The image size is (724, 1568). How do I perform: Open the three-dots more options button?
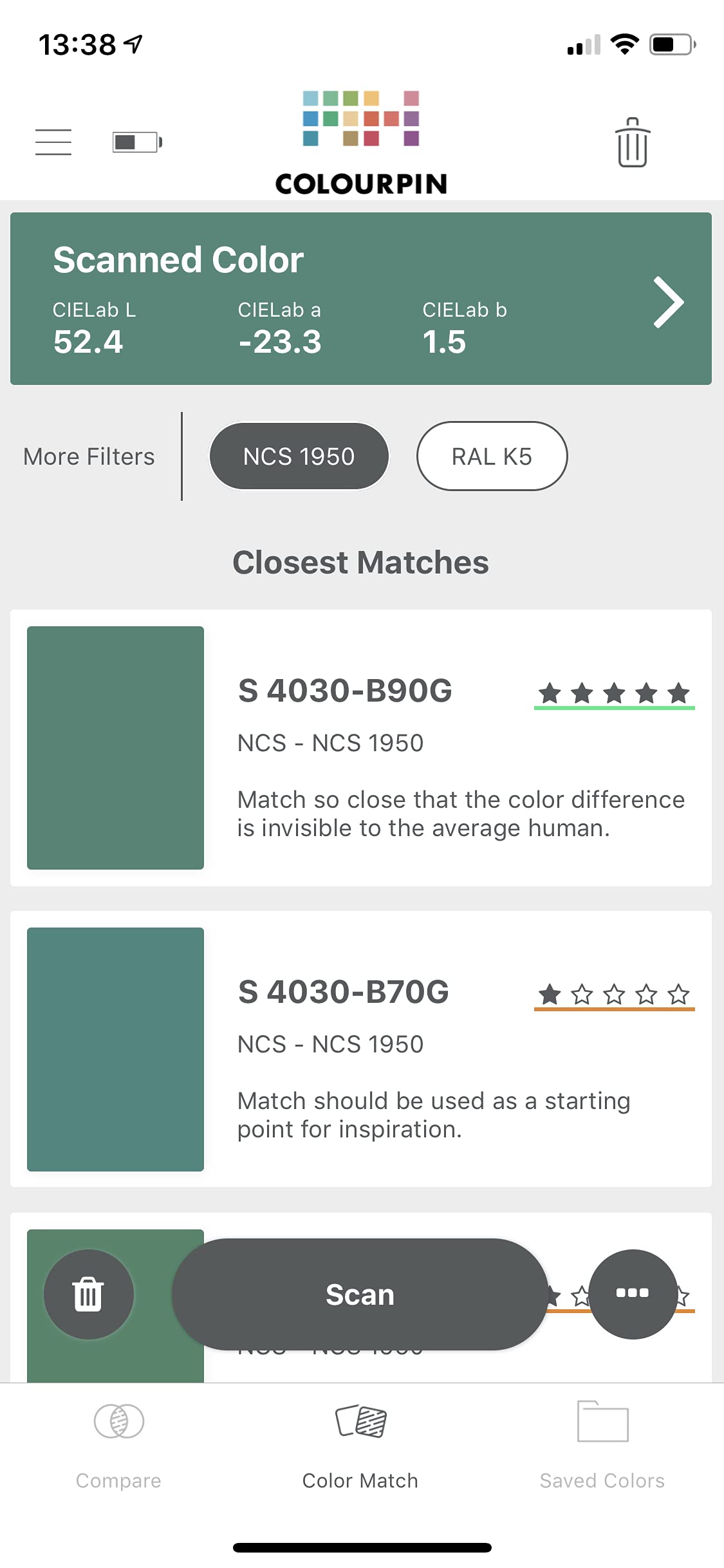(633, 1294)
